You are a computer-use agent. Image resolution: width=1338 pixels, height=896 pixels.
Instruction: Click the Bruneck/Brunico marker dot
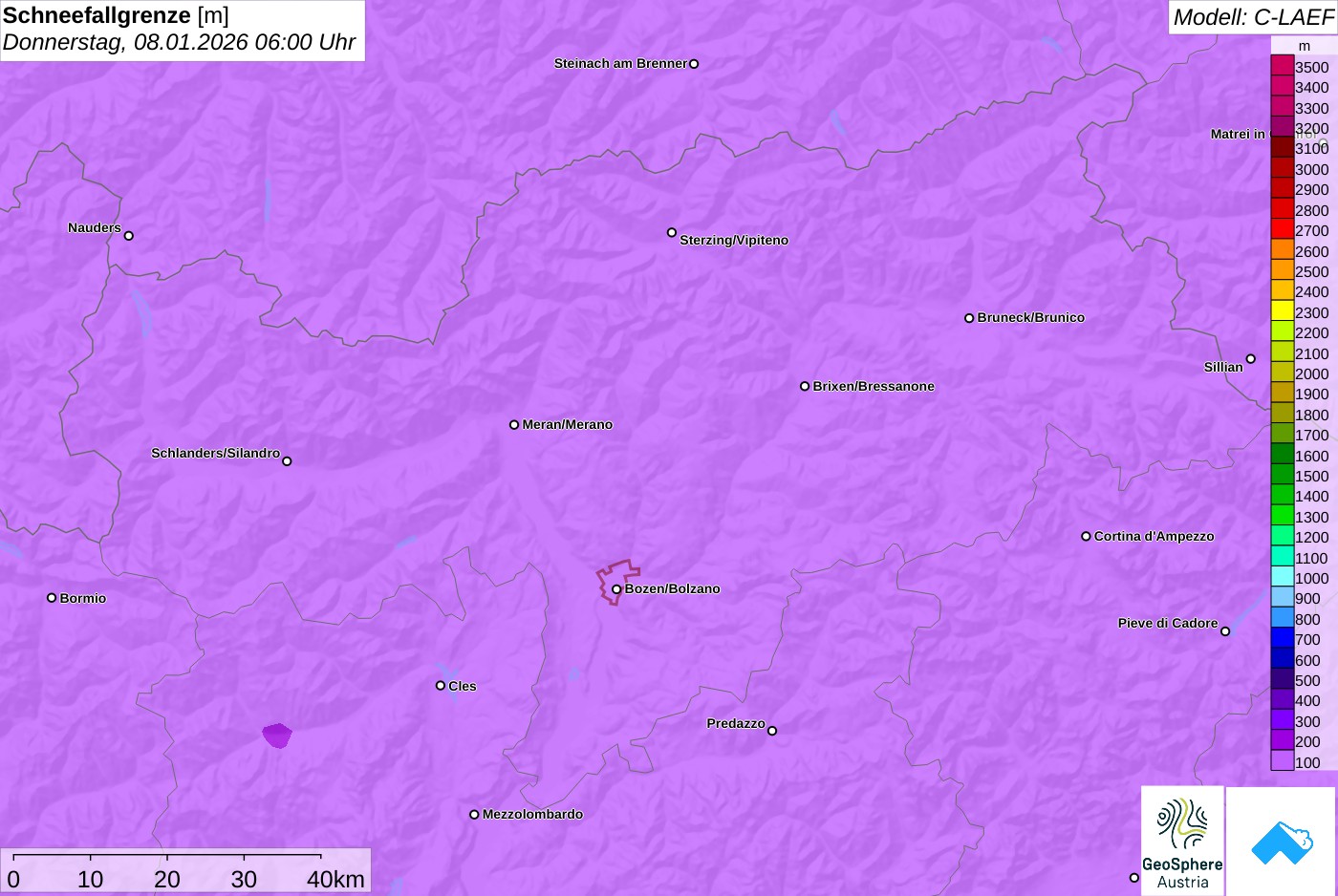point(969,318)
